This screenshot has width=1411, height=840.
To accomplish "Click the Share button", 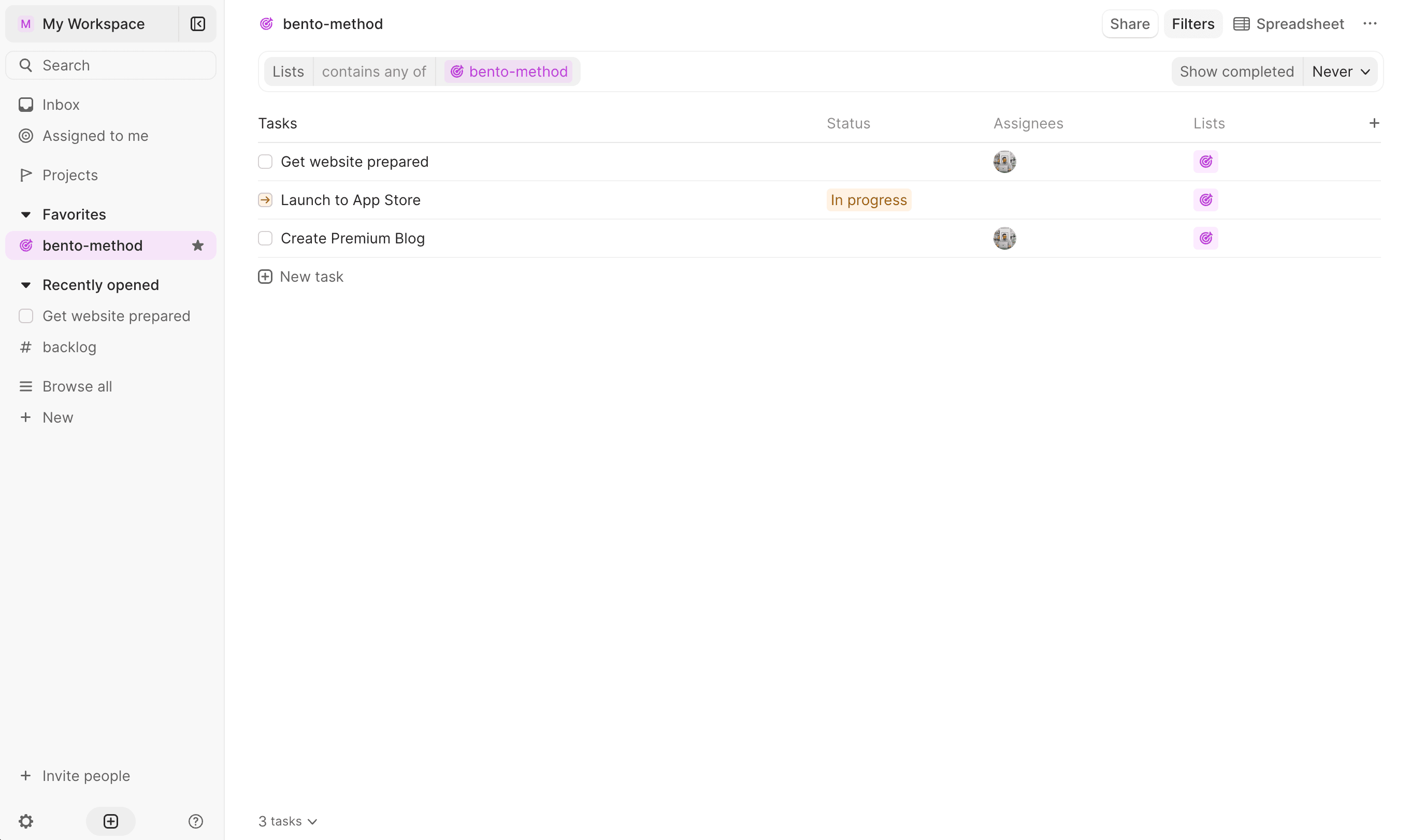I will tap(1129, 24).
